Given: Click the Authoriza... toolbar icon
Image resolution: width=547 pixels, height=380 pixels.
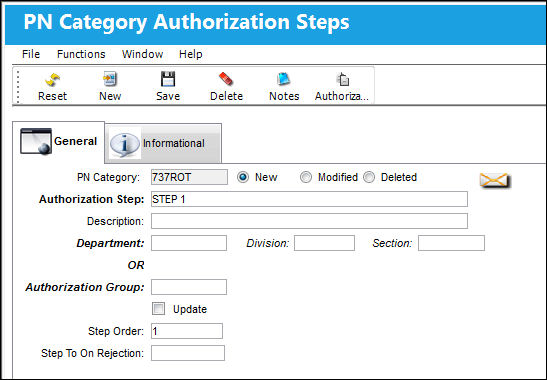Looking at the screenshot, I should [342, 79].
